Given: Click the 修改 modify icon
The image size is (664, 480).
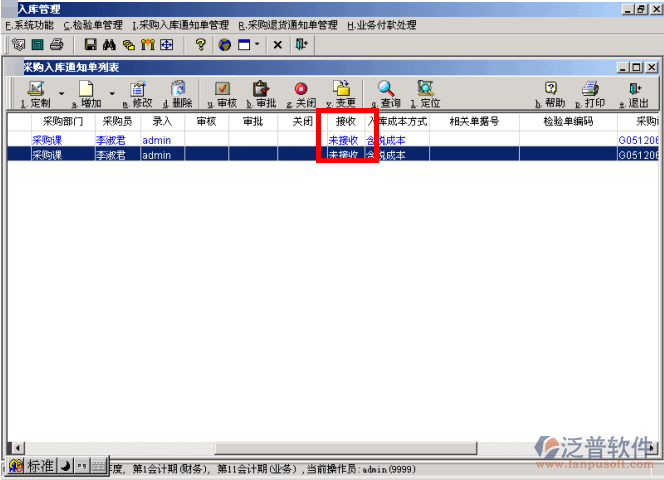Looking at the screenshot, I should click(138, 89).
